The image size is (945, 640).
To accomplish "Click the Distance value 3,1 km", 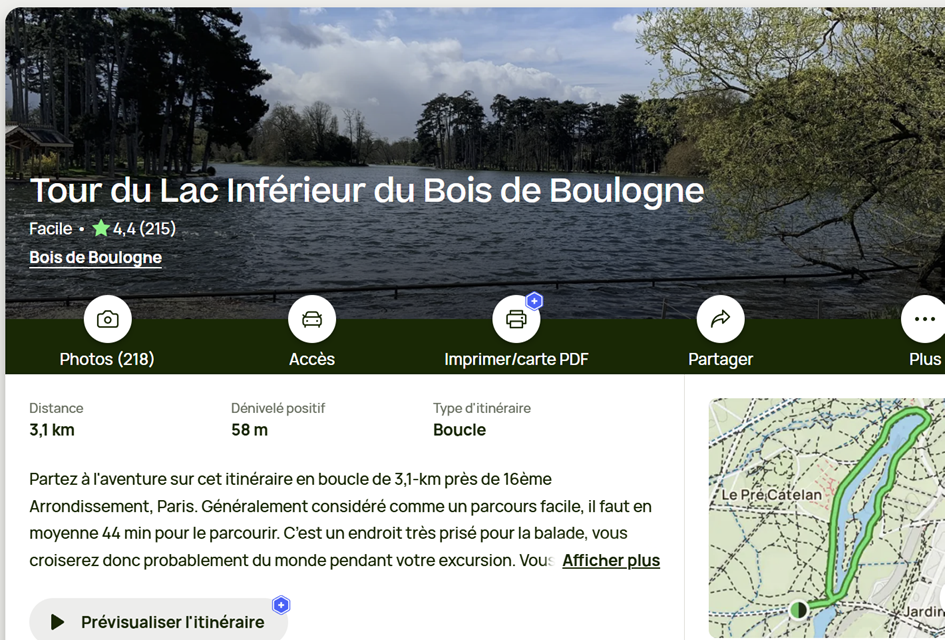I will click(x=52, y=430).
